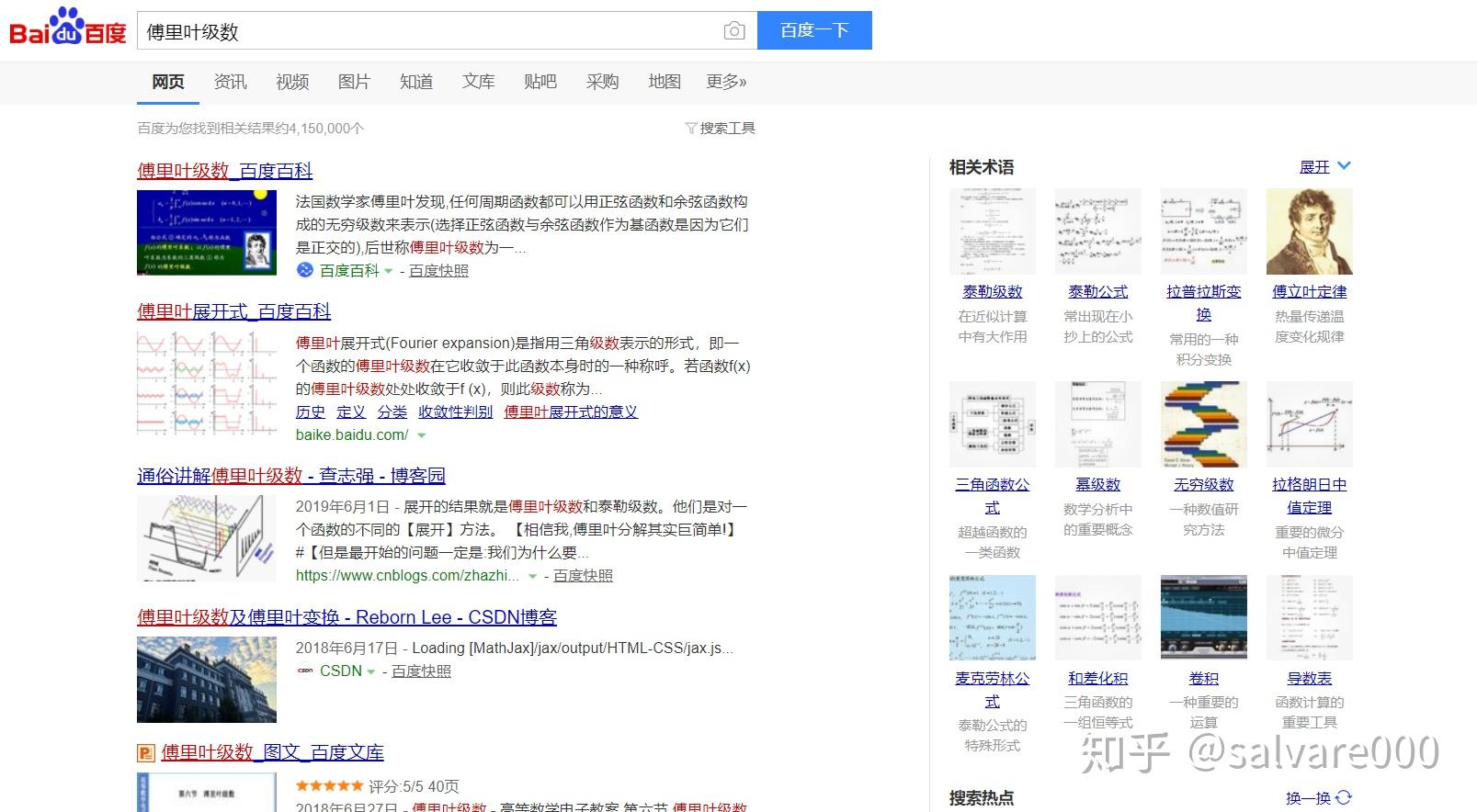
Task: Click the 卷积 screenshot thumbnail
Action: click(1204, 618)
